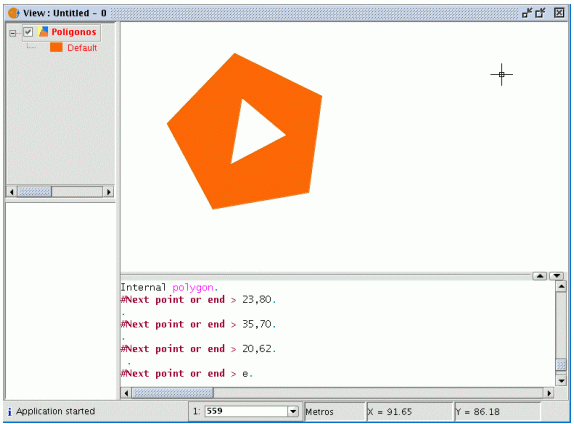The height and width of the screenshot is (424, 574).
Task: Expand console panel with up arrow divider
Action: [x=540, y=276]
